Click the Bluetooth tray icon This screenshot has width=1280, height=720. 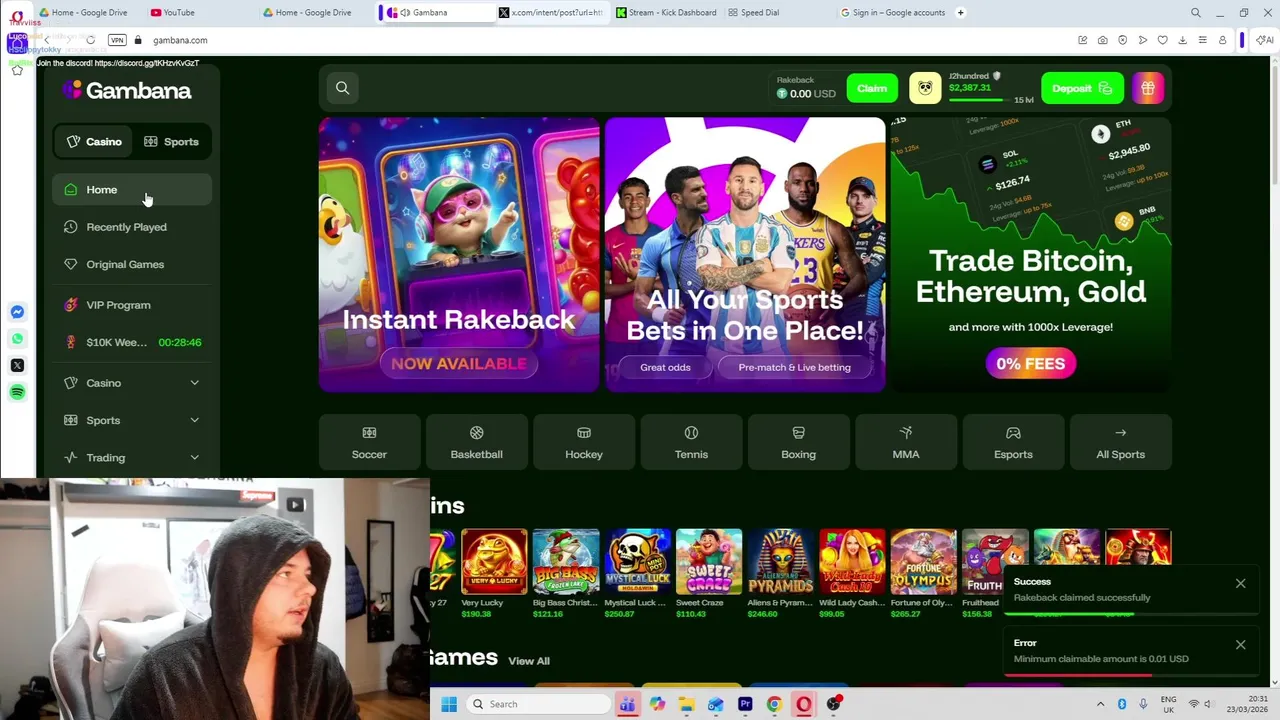tap(1122, 704)
